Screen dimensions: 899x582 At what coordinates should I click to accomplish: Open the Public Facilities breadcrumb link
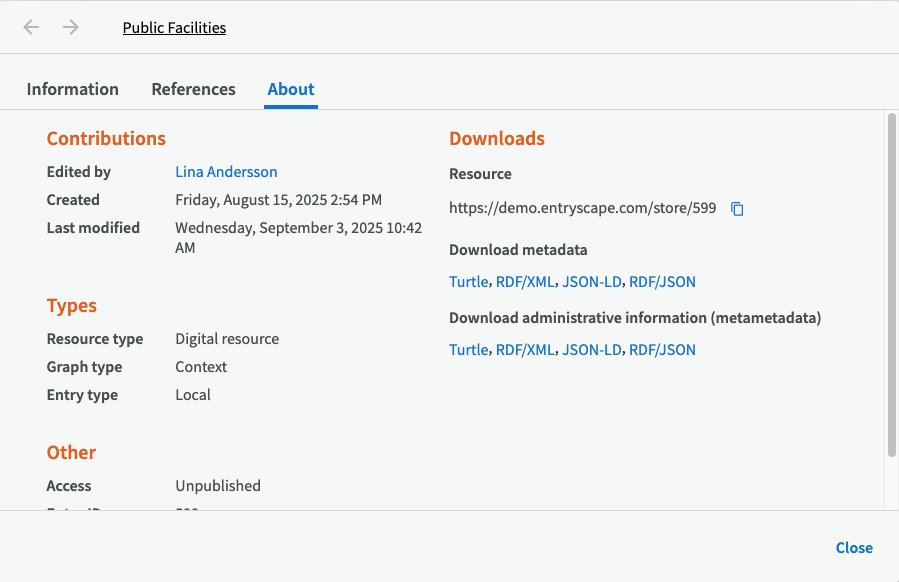point(174,28)
